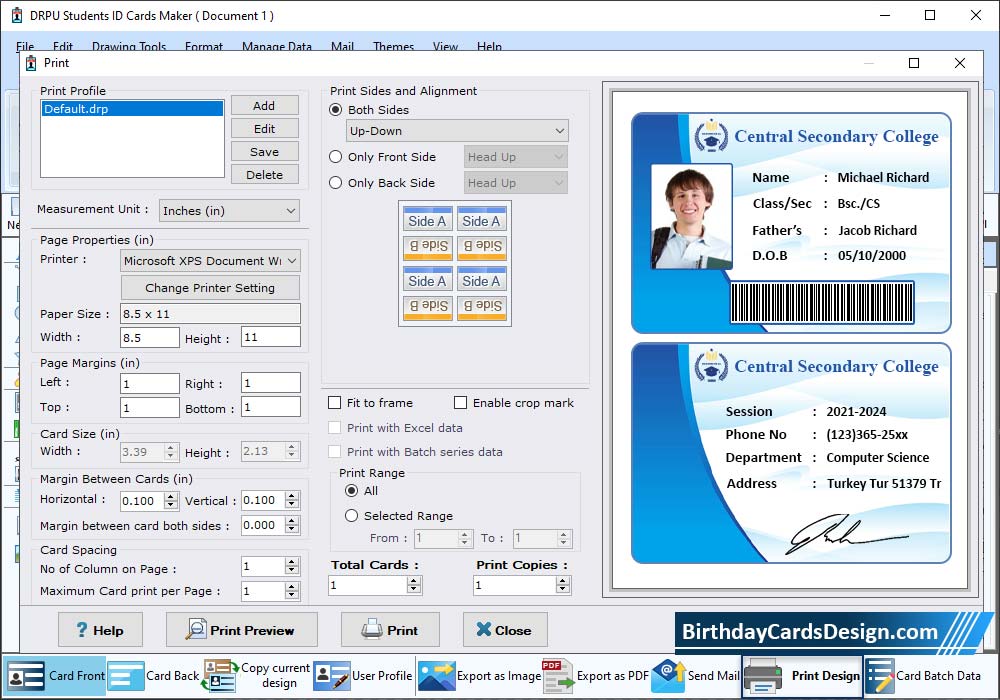Click Top margin input field
The height and width of the screenshot is (700, 1000).
click(x=150, y=407)
